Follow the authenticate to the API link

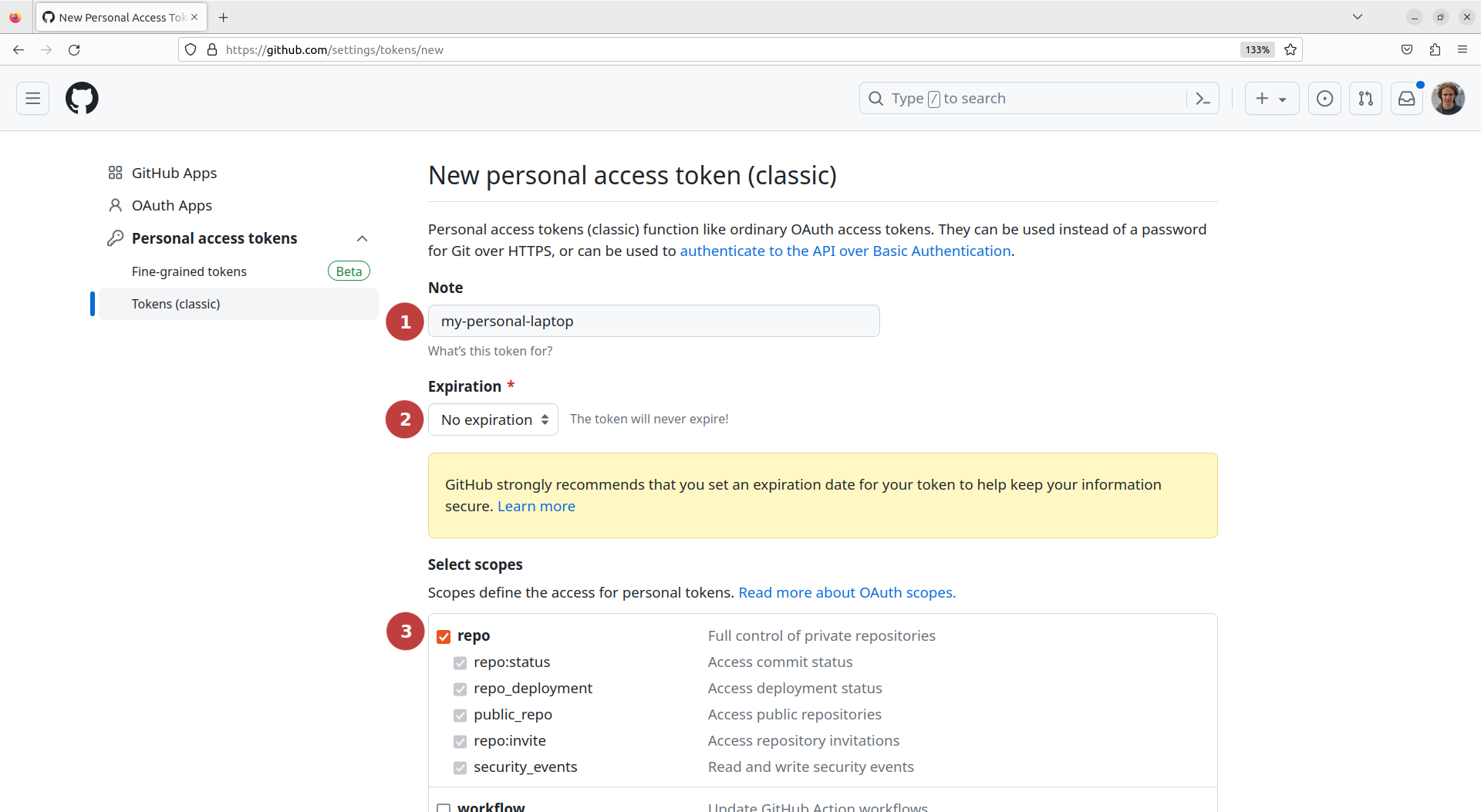[845, 251]
